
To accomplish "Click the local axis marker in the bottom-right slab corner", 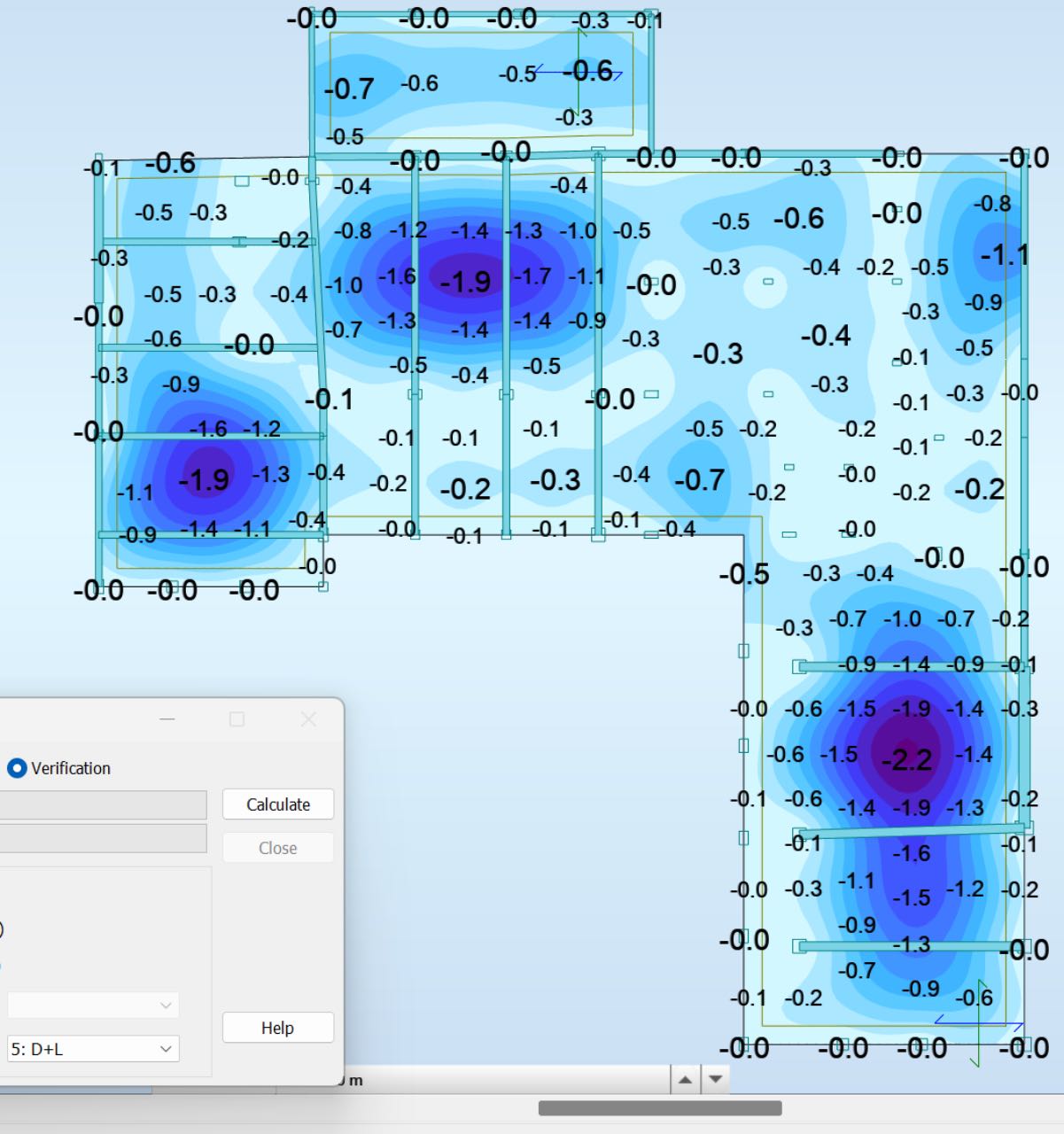I will (979, 1024).
